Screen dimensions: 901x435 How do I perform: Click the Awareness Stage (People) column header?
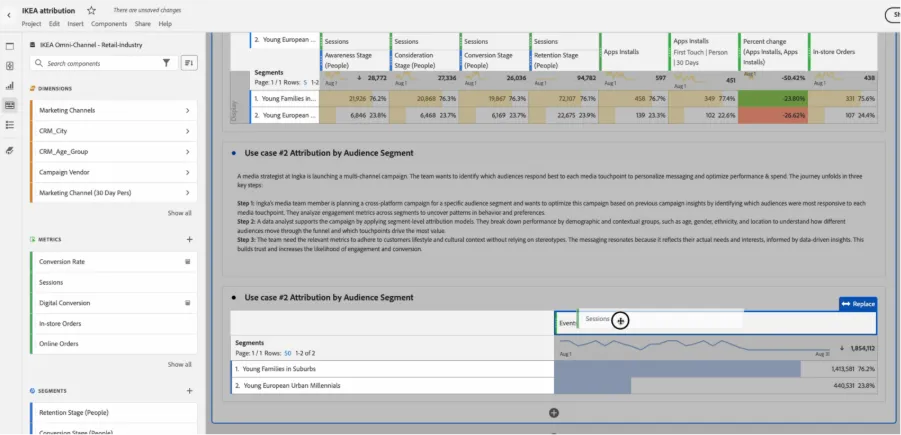click(354, 60)
